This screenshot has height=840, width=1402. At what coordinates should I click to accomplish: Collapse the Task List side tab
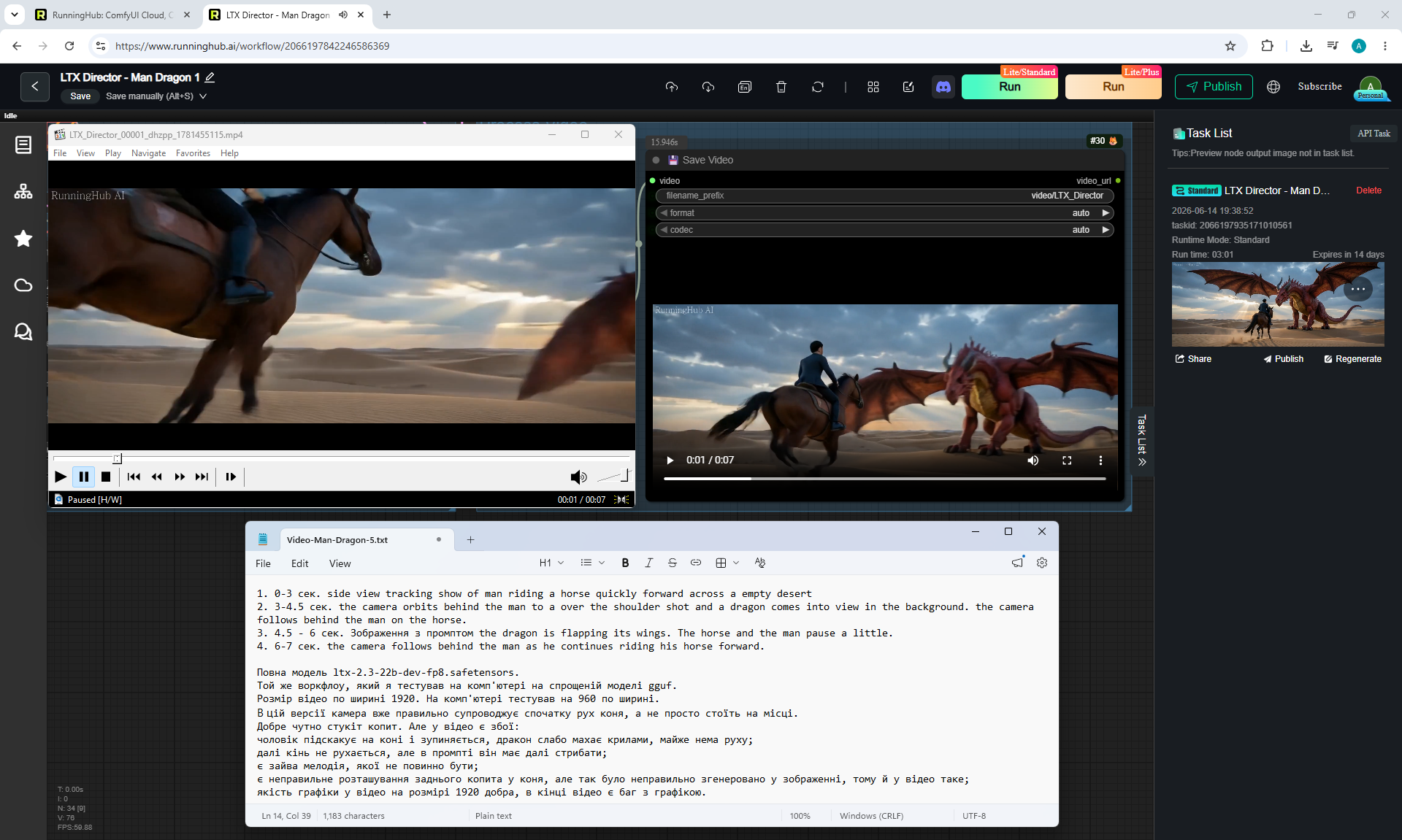[1142, 441]
